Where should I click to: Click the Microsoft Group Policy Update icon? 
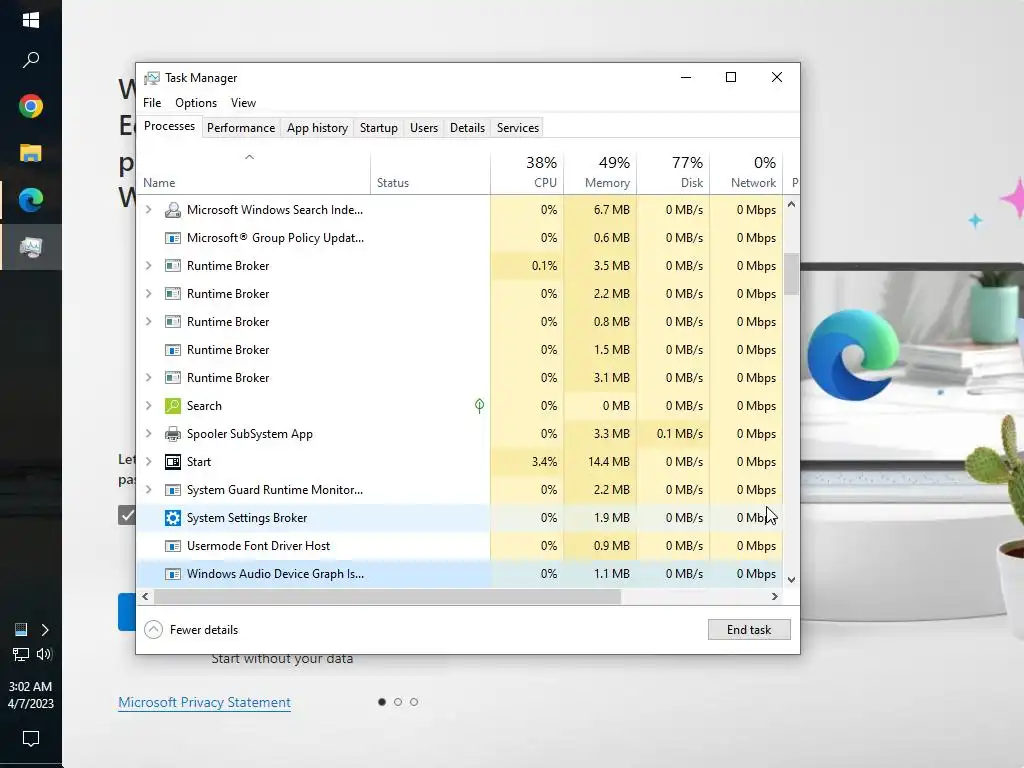[172, 238]
